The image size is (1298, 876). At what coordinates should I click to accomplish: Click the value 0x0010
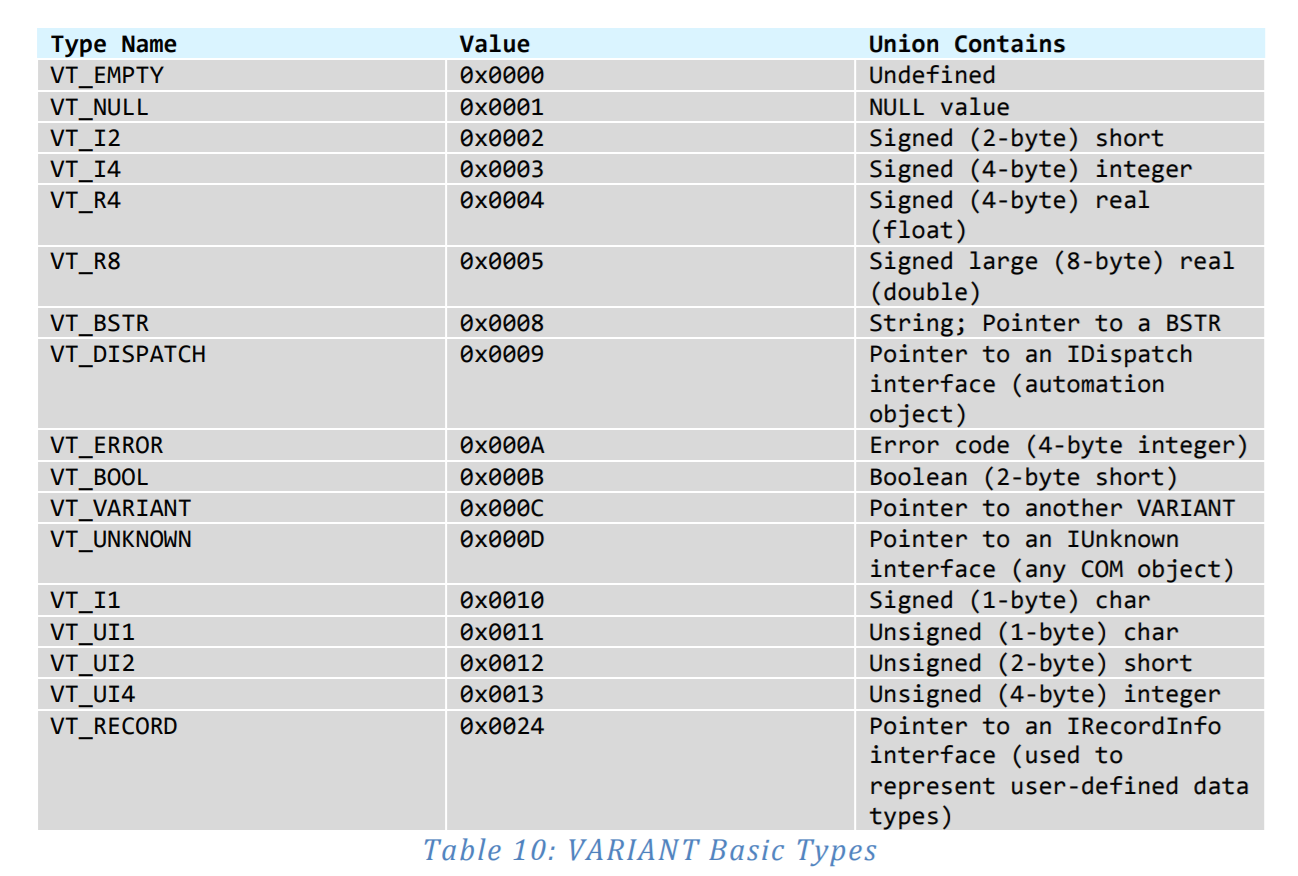point(502,600)
